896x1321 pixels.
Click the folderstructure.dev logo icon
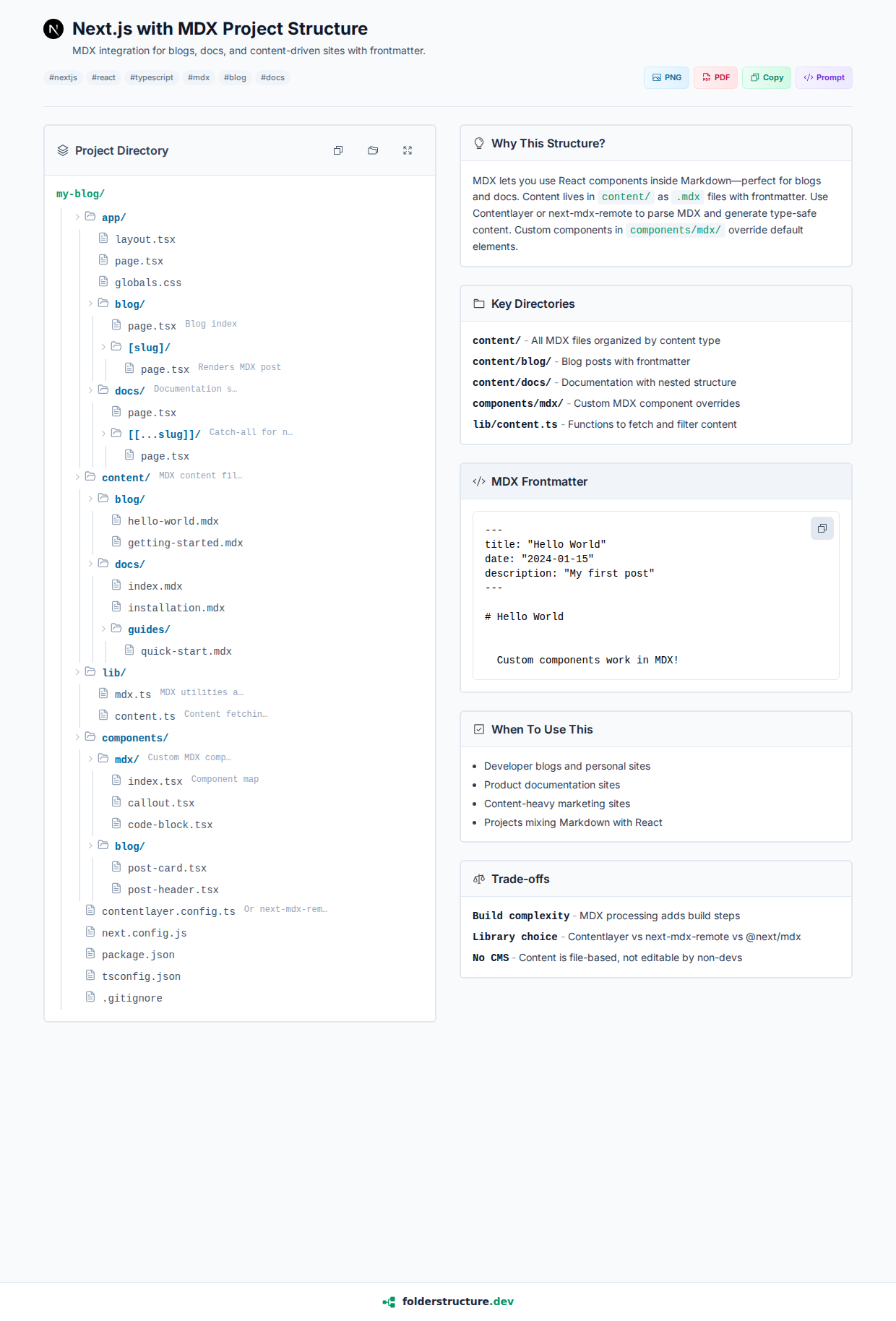[389, 1301]
